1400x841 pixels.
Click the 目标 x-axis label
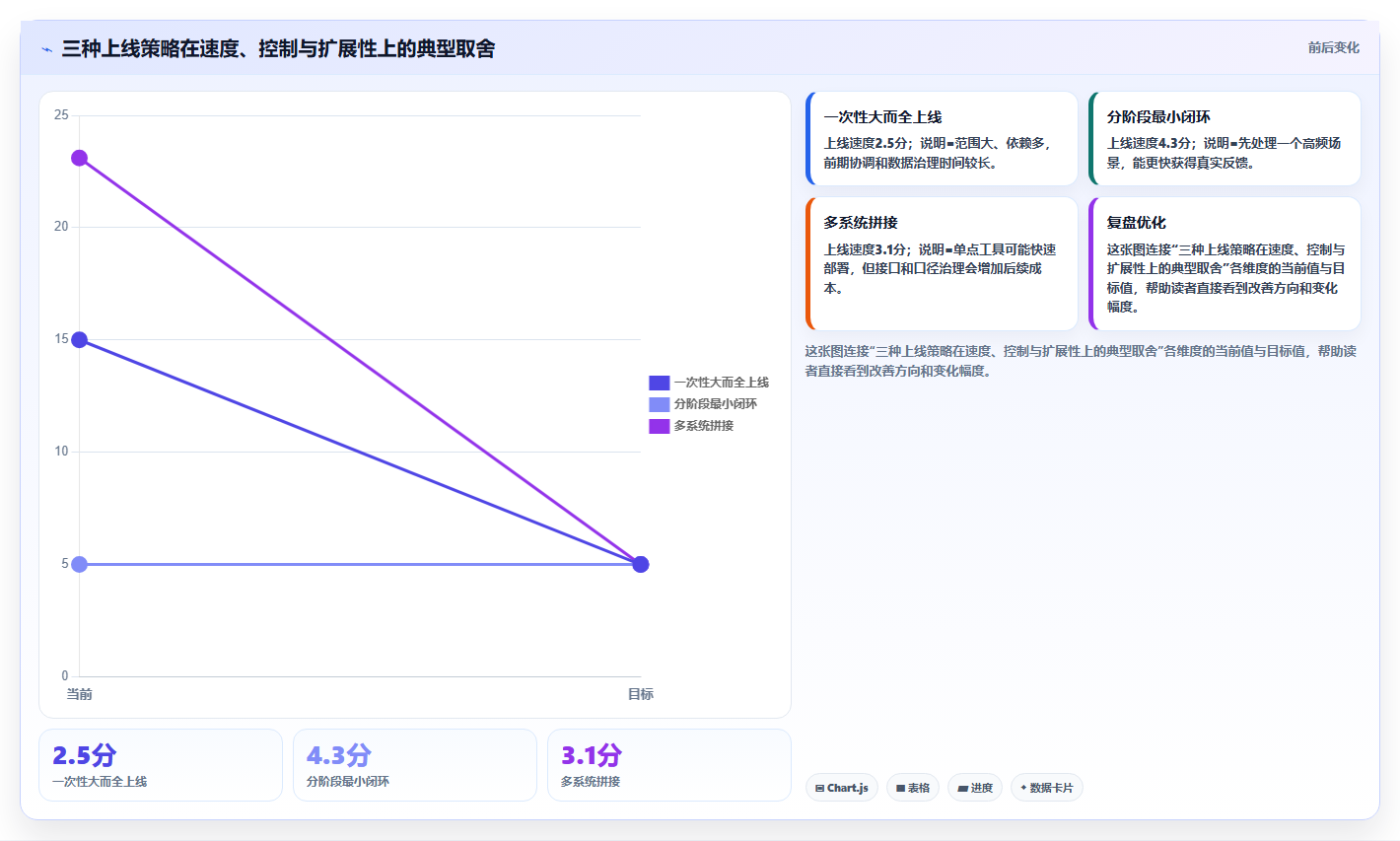click(641, 694)
